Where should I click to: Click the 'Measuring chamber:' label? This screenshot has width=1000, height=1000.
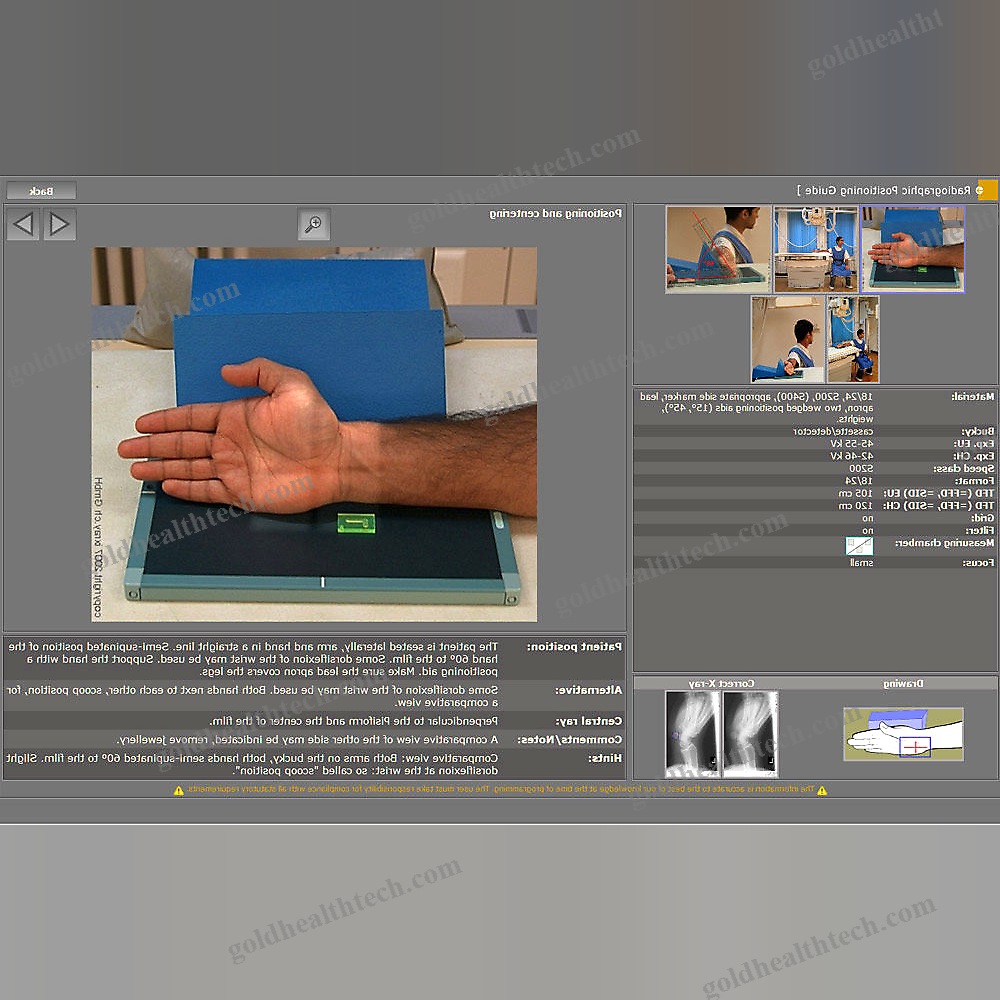click(x=945, y=543)
